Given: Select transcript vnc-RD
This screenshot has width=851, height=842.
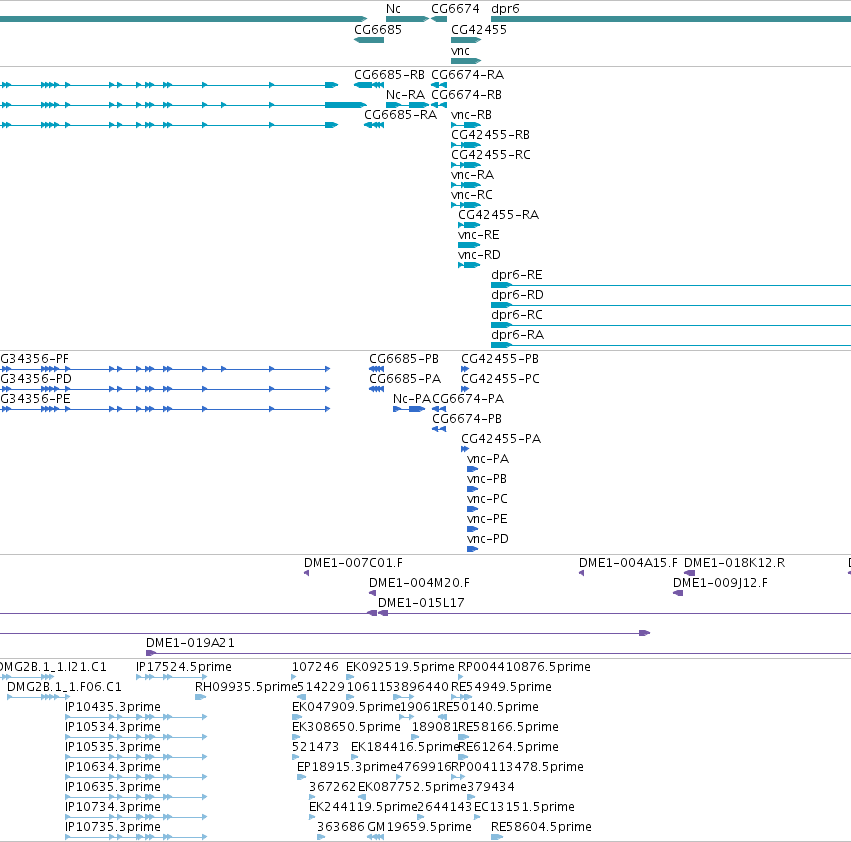Looking at the screenshot, I should coord(479,255).
